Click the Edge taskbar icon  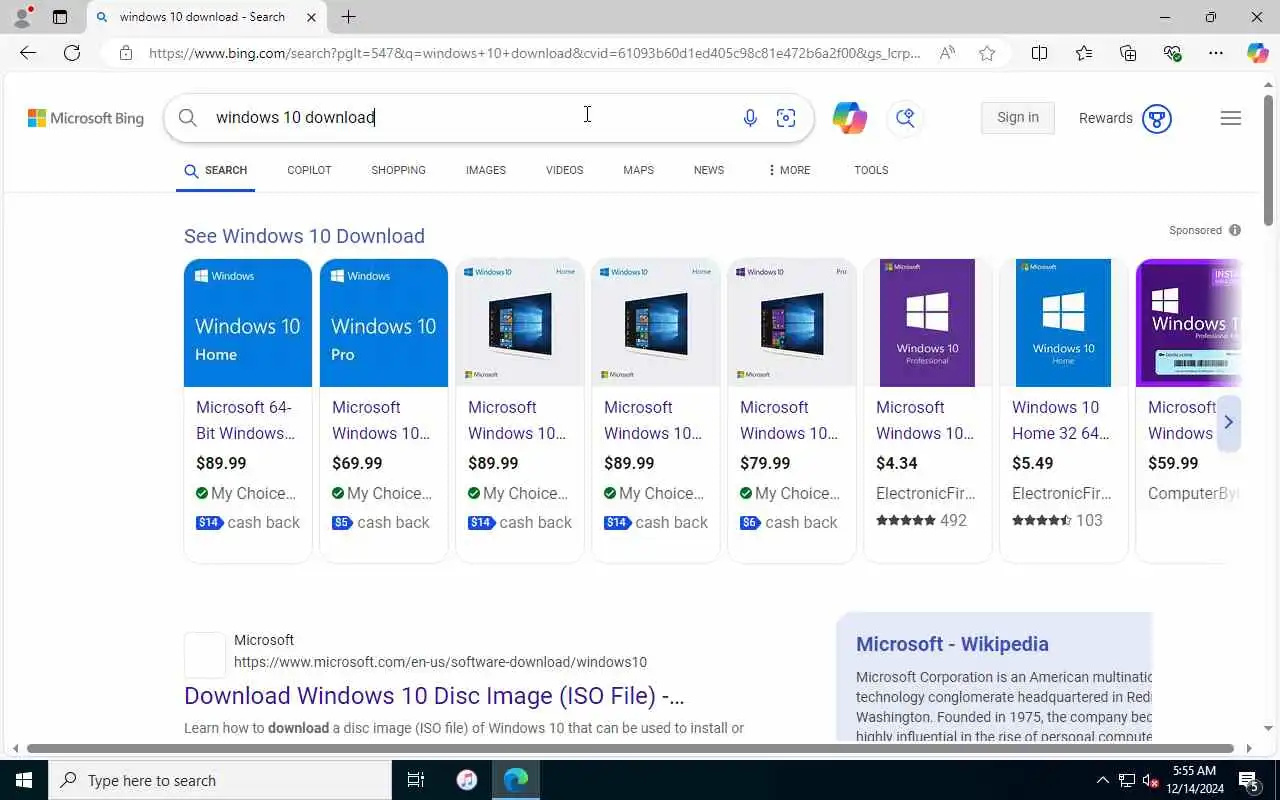pos(516,780)
